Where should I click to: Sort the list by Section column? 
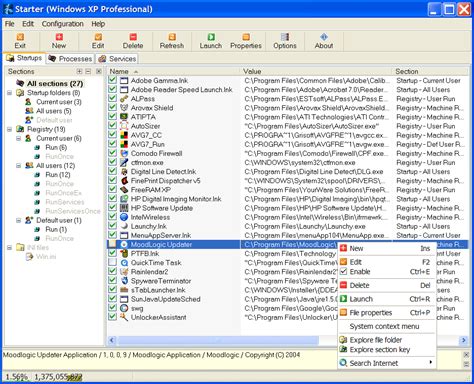[431, 71]
